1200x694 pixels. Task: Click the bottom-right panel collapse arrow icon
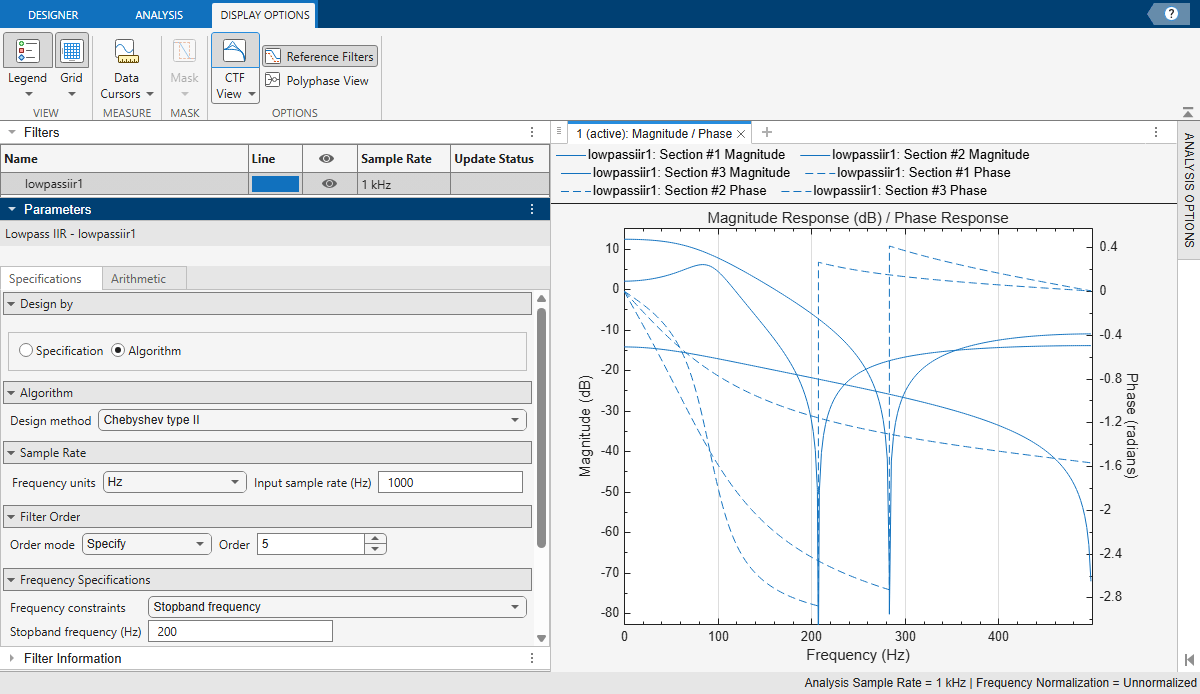coord(1188,659)
